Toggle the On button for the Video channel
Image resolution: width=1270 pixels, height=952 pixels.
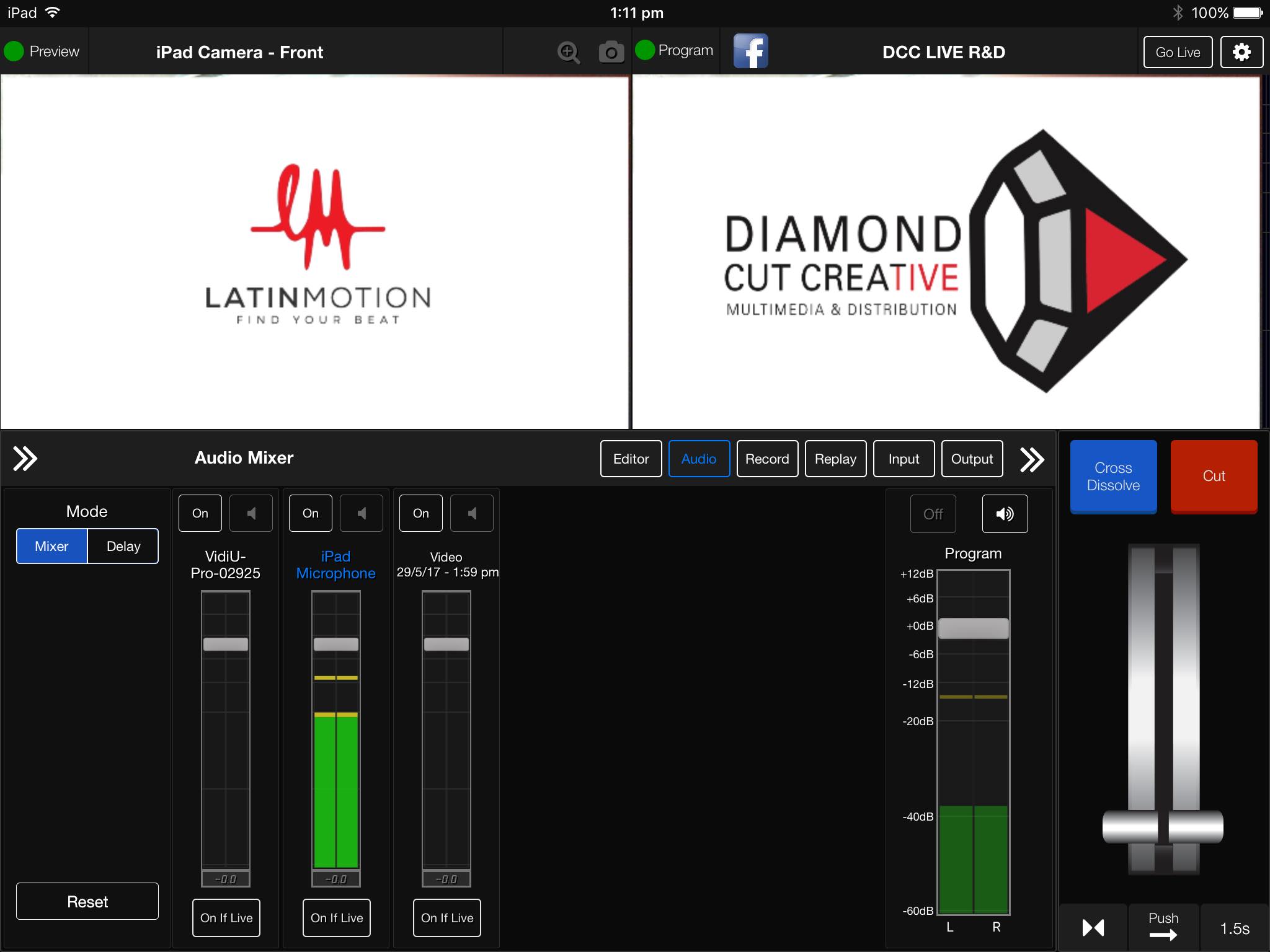click(420, 513)
